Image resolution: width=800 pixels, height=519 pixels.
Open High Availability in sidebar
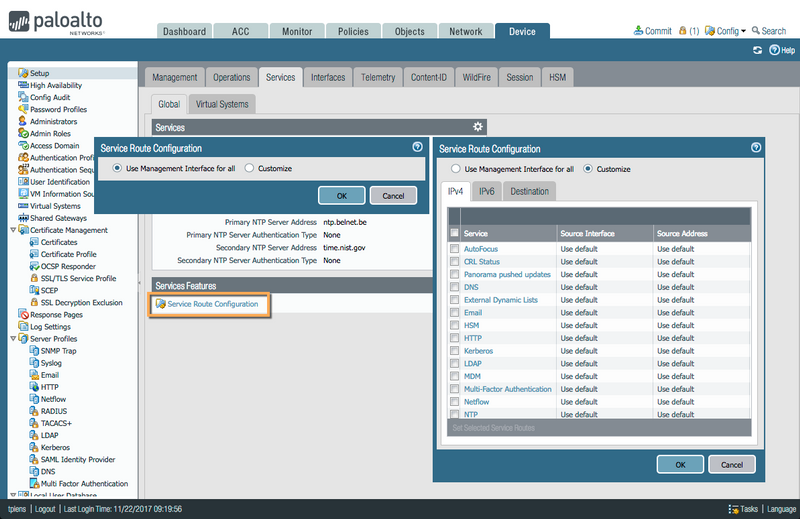[x=56, y=85]
